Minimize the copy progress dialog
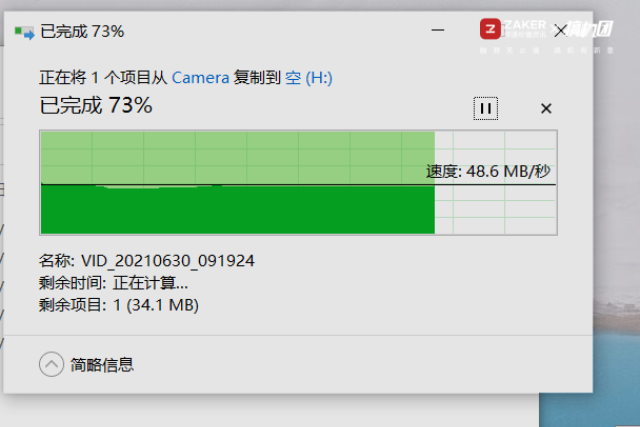 (438, 30)
